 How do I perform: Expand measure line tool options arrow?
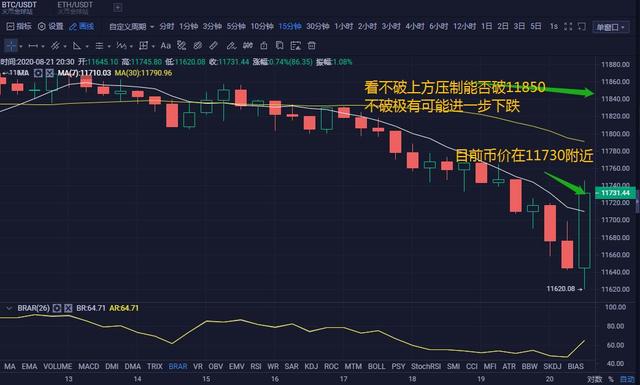(x=43, y=47)
